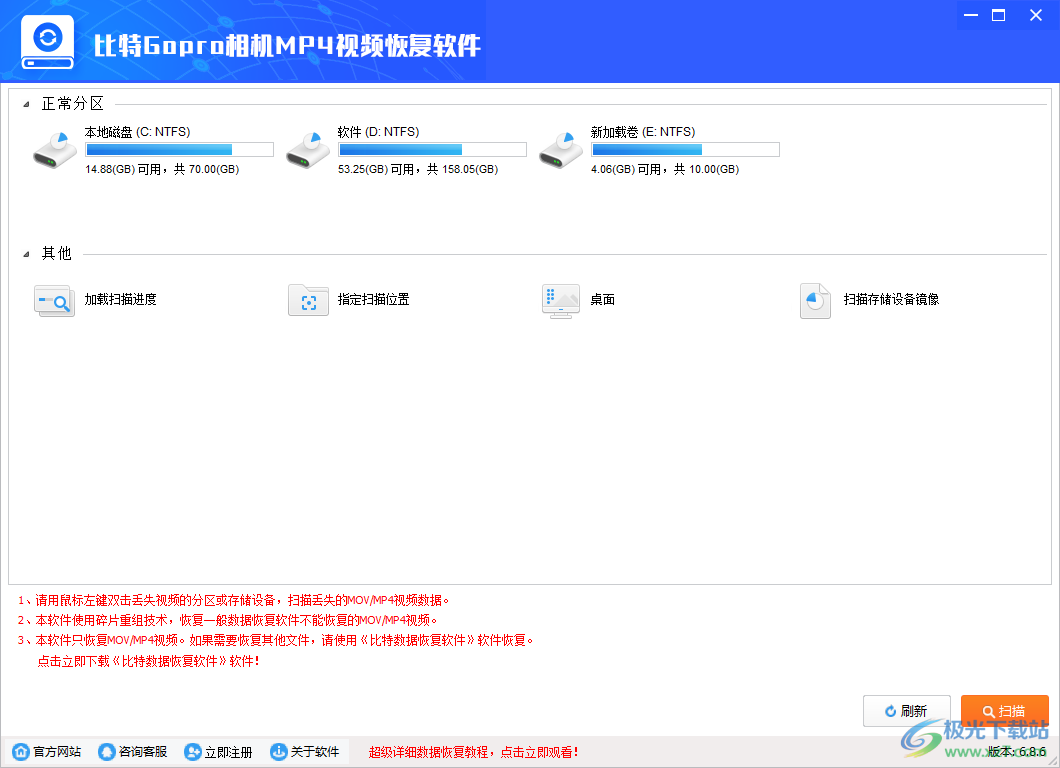Click the 桌面 label

pyautogui.click(x=602, y=299)
